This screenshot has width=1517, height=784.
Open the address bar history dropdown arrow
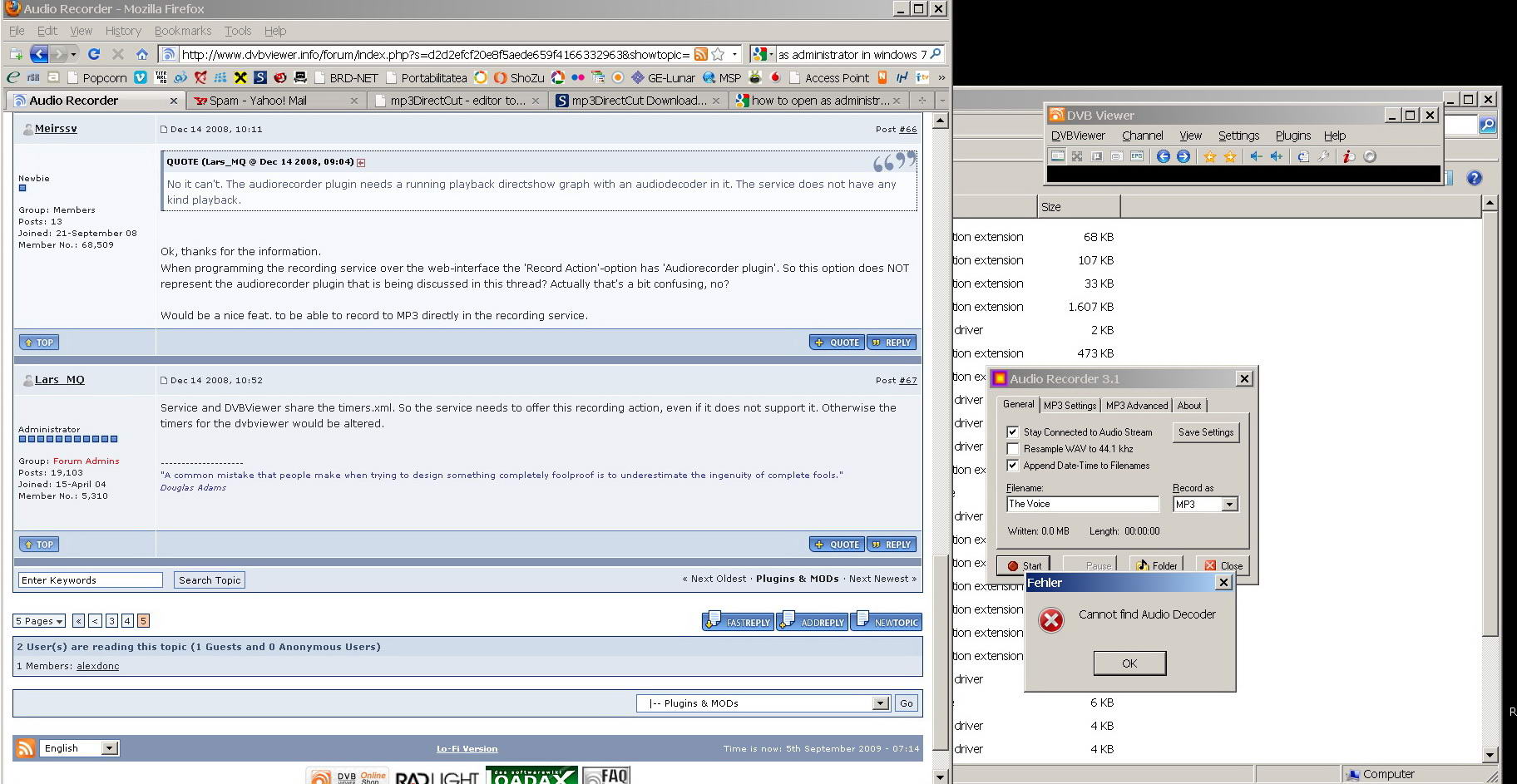click(x=734, y=54)
